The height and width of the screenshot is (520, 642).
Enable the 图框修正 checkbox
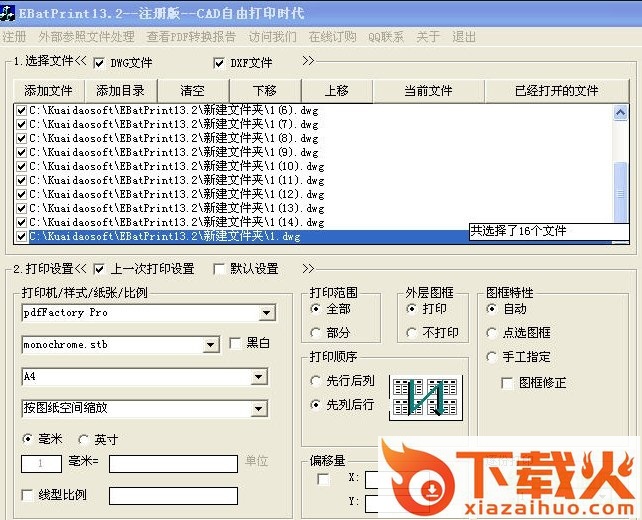coord(507,383)
